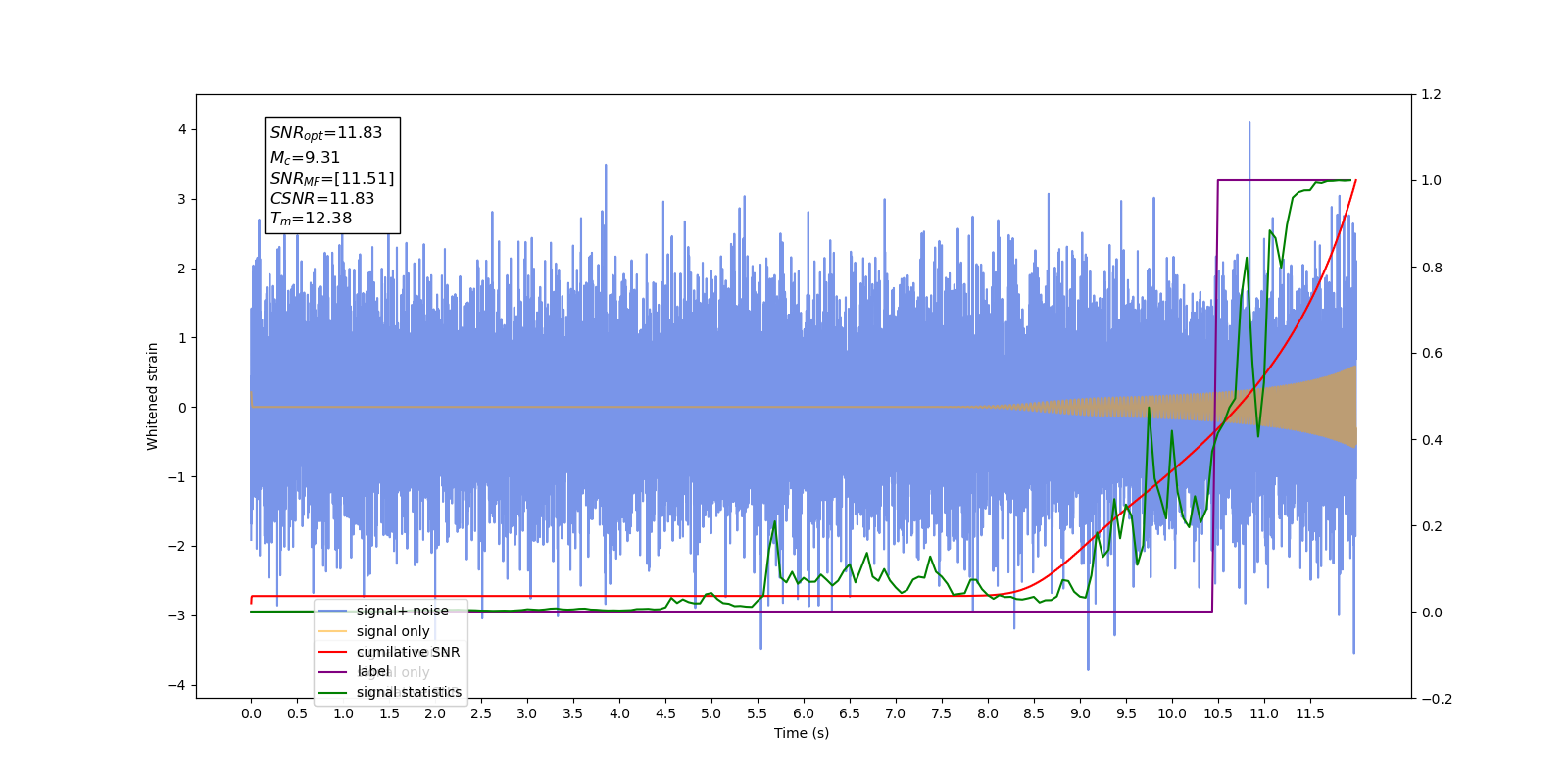The width and height of the screenshot is (1568, 784).
Task: Click the 8.0 tick label on time axis
Action: (x=988, y=713)
